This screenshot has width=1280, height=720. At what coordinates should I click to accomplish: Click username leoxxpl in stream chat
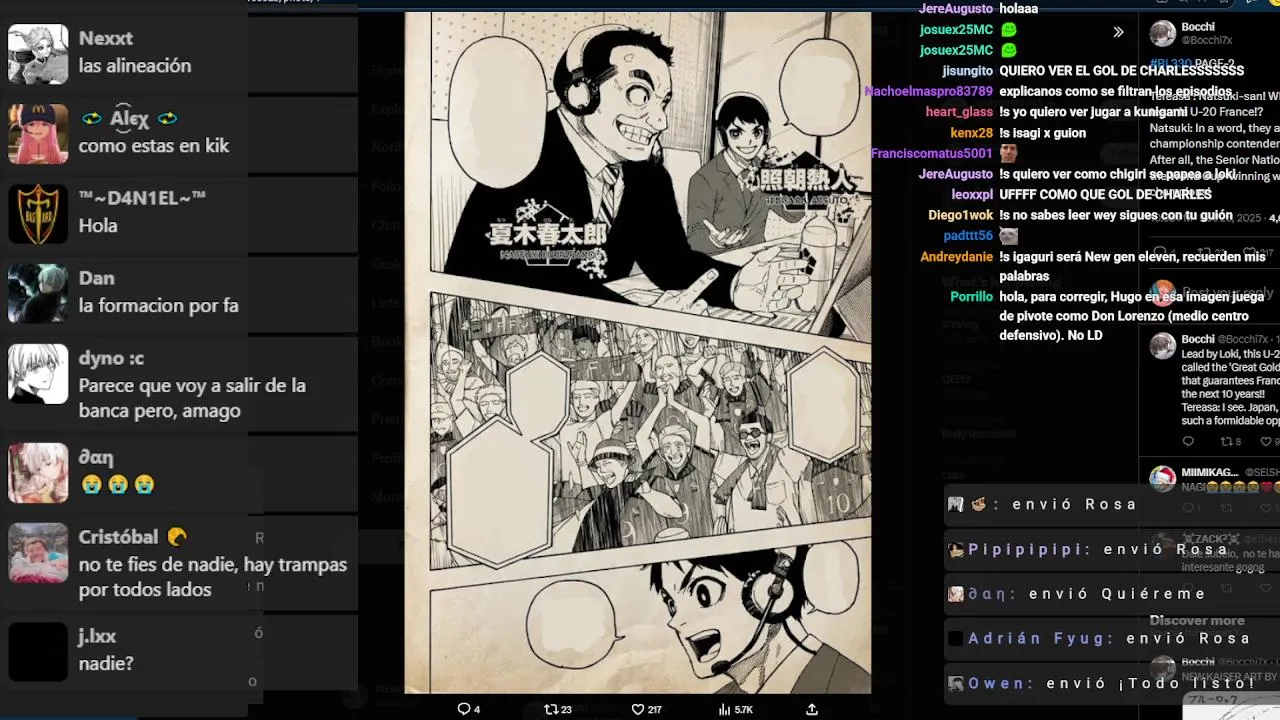[972, 195]
